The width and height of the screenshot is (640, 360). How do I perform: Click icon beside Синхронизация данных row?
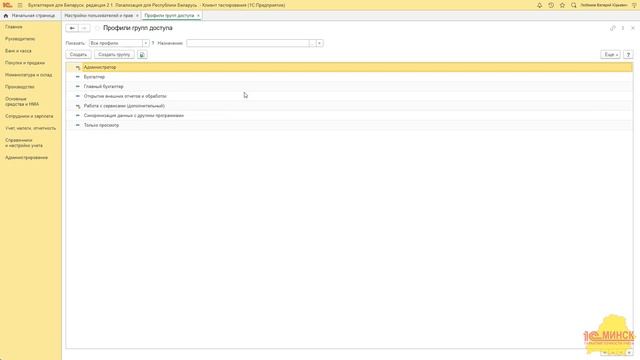click(78, 116)
